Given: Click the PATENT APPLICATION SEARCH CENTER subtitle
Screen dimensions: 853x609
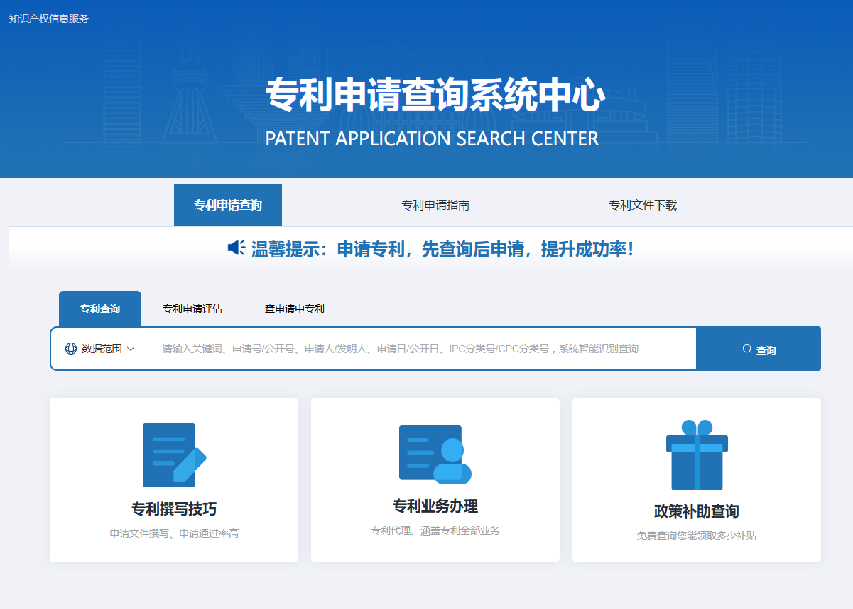Looking at the screenshot, I should pos(432,138).
